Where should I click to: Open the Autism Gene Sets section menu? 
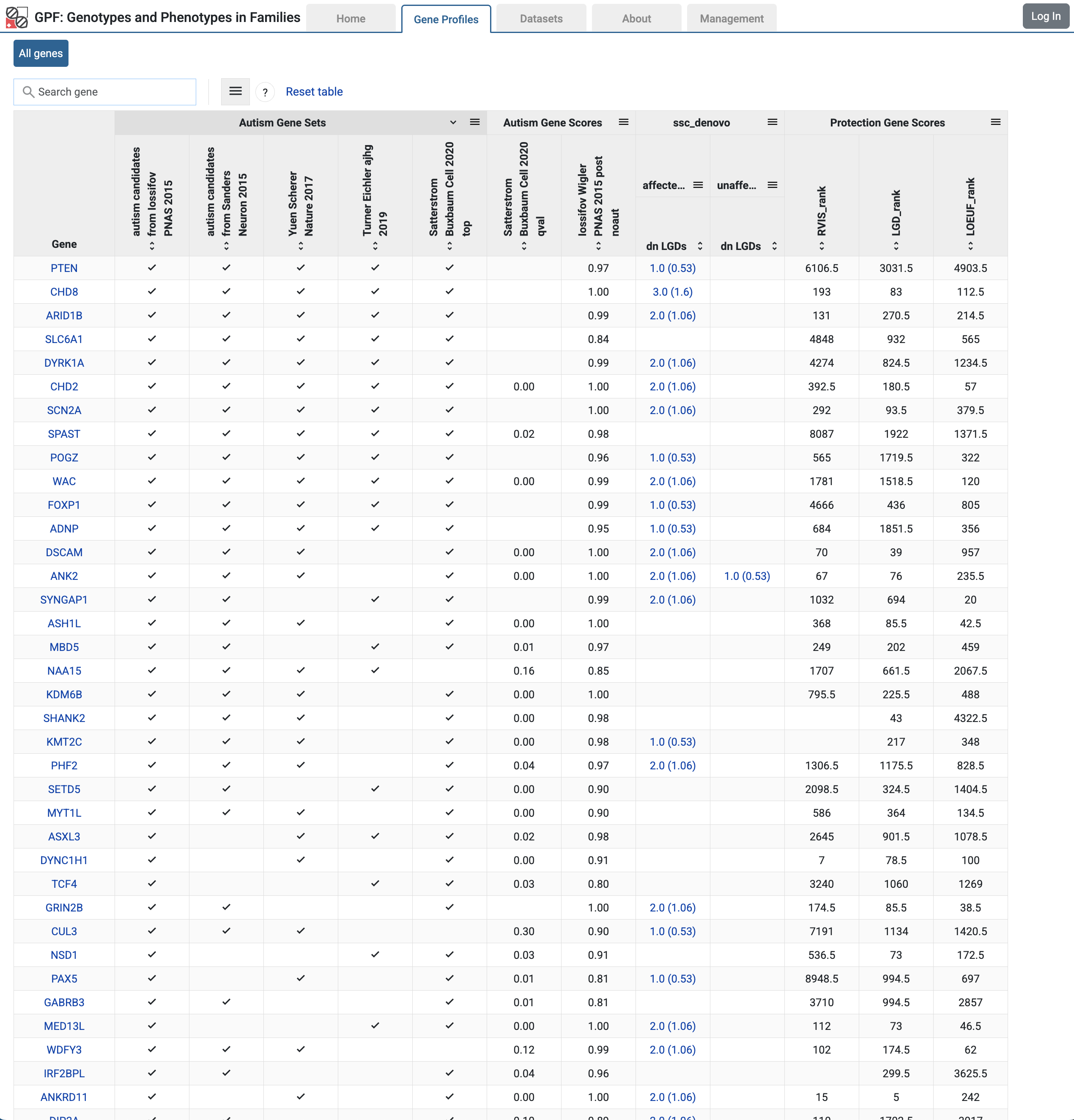(x=475, y=122)
